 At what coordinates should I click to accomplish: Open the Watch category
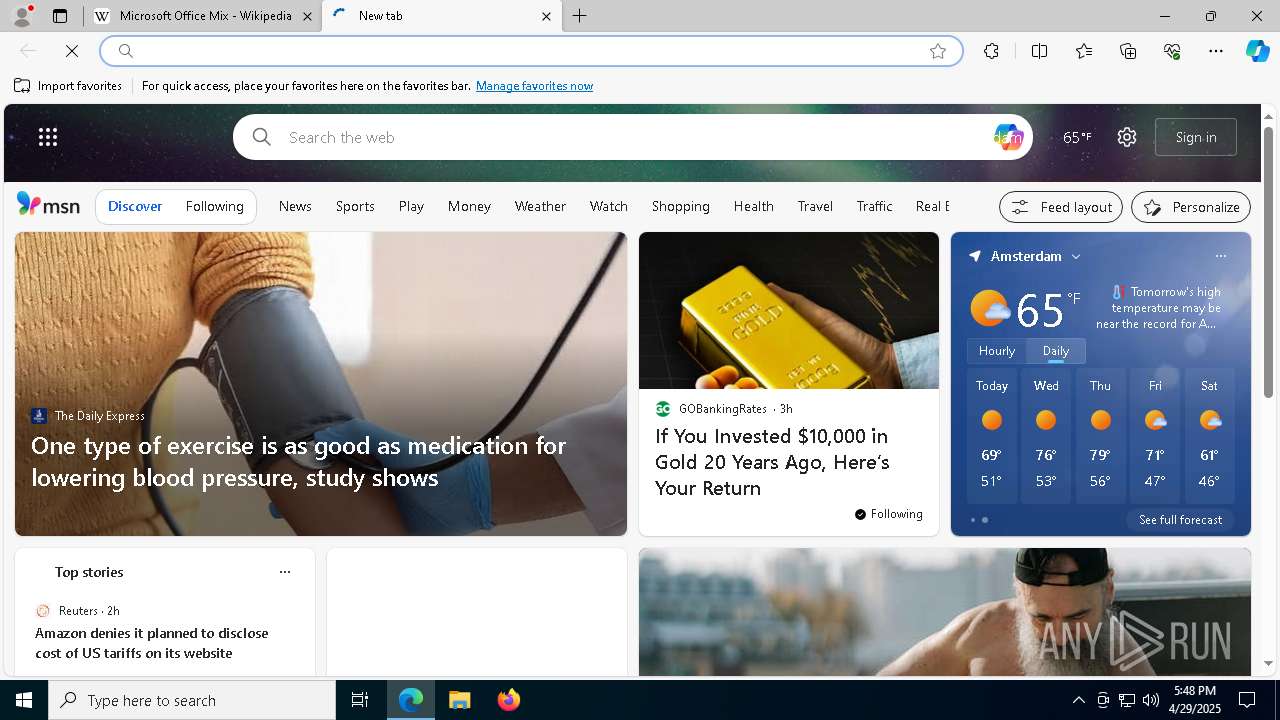609,206
